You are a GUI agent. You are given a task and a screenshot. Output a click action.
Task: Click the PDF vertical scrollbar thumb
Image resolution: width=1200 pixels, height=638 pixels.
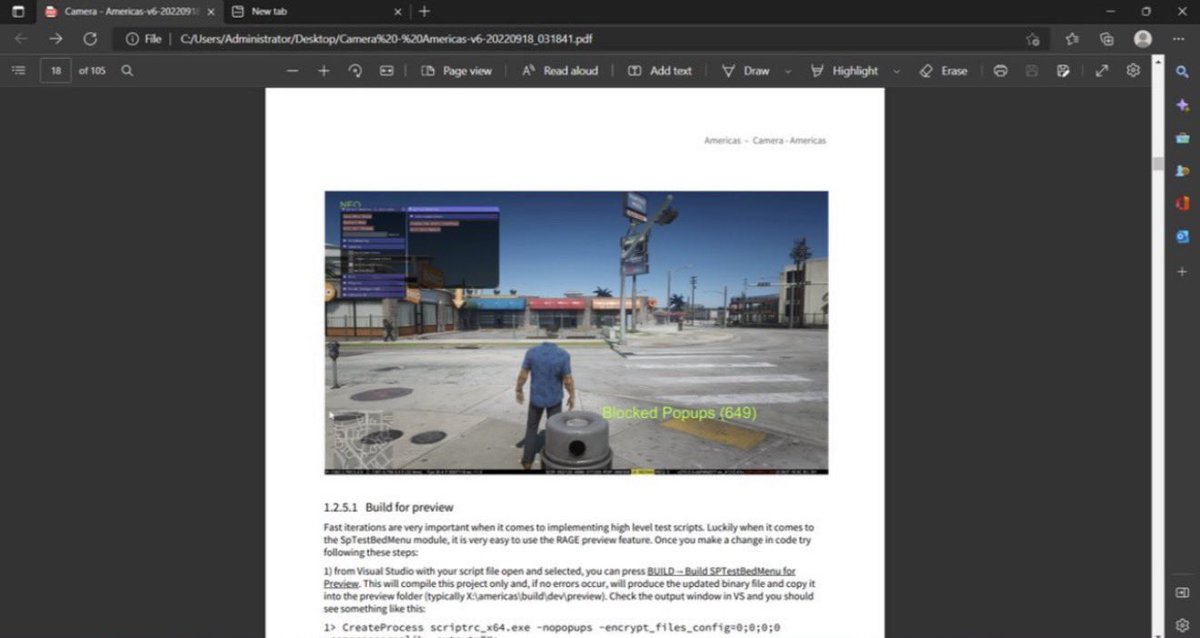(x=1158, y=164)
